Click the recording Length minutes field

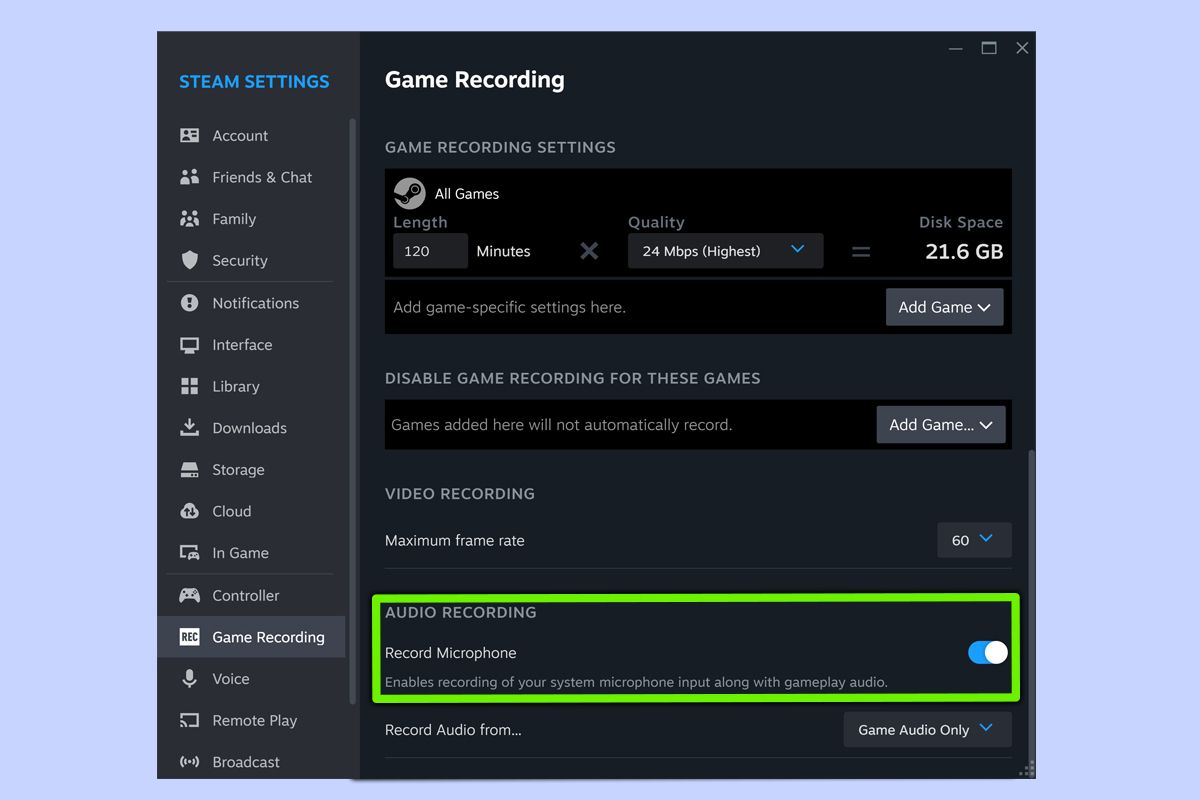(429, 250)
